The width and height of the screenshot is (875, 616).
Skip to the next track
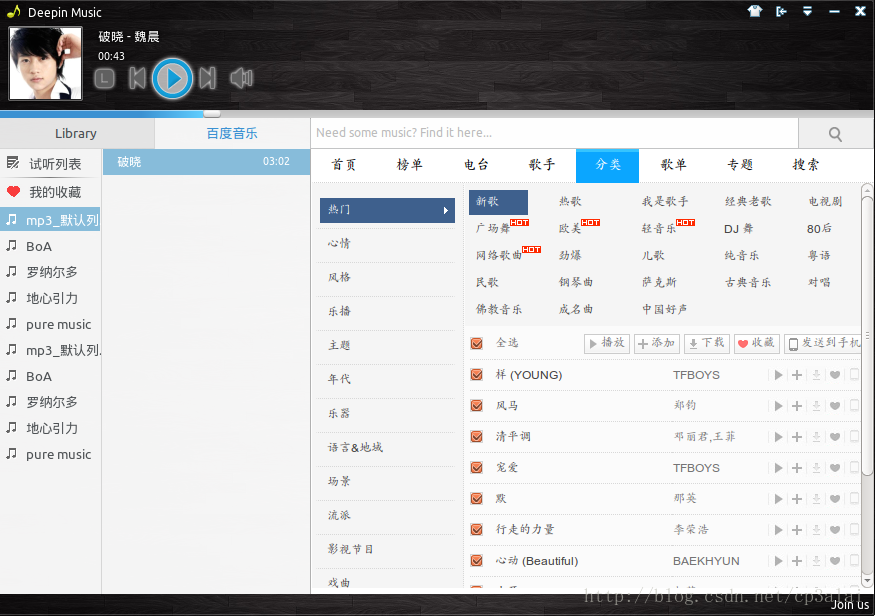[x=208, y=78]
